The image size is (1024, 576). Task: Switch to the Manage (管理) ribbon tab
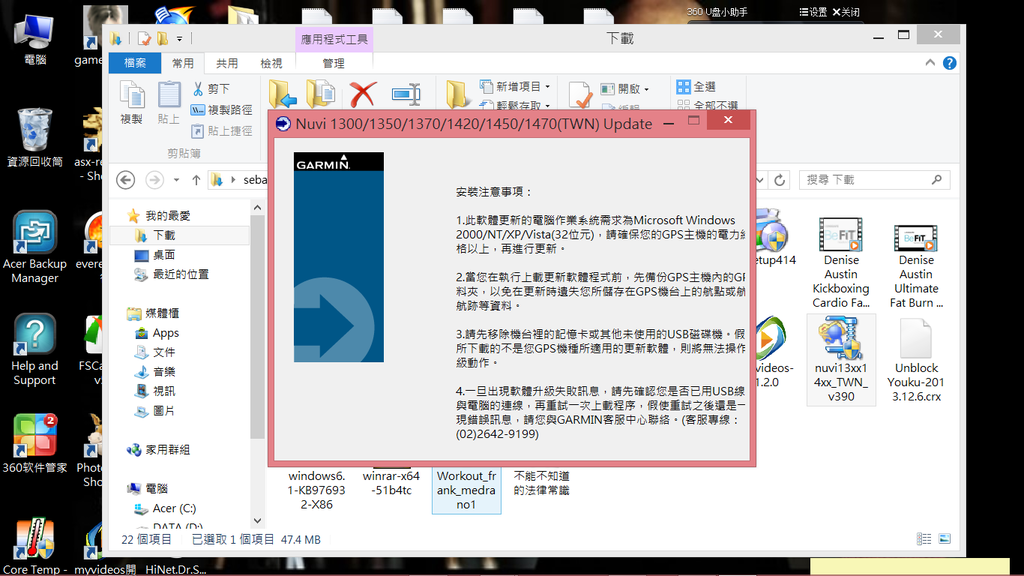click(333, 63)
